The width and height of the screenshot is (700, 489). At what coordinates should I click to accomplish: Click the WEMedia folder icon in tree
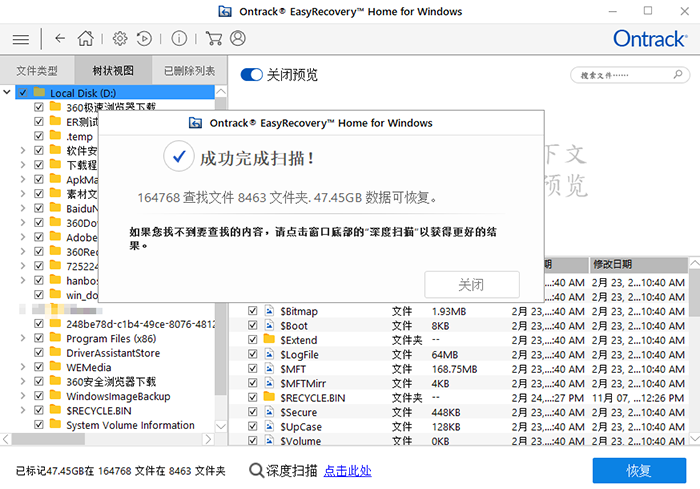click(55, 367)
